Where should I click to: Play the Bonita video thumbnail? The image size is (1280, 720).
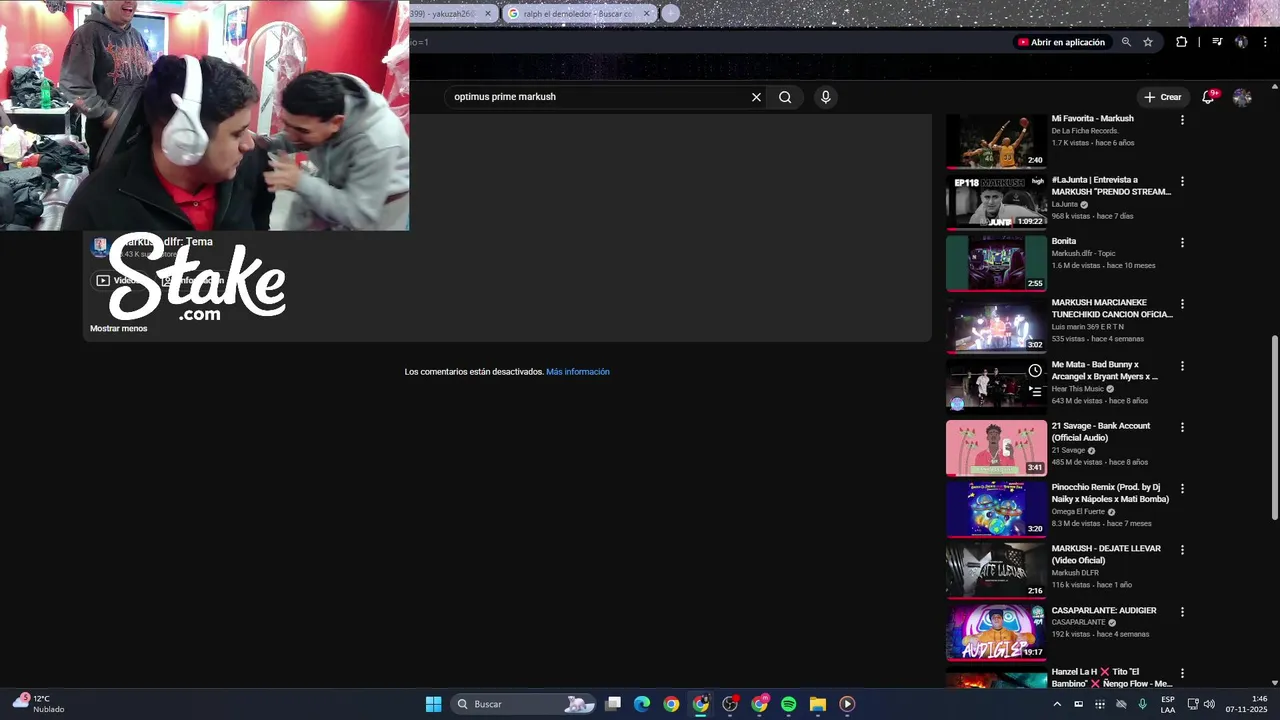pyautogui.click(x=996, y=263)
